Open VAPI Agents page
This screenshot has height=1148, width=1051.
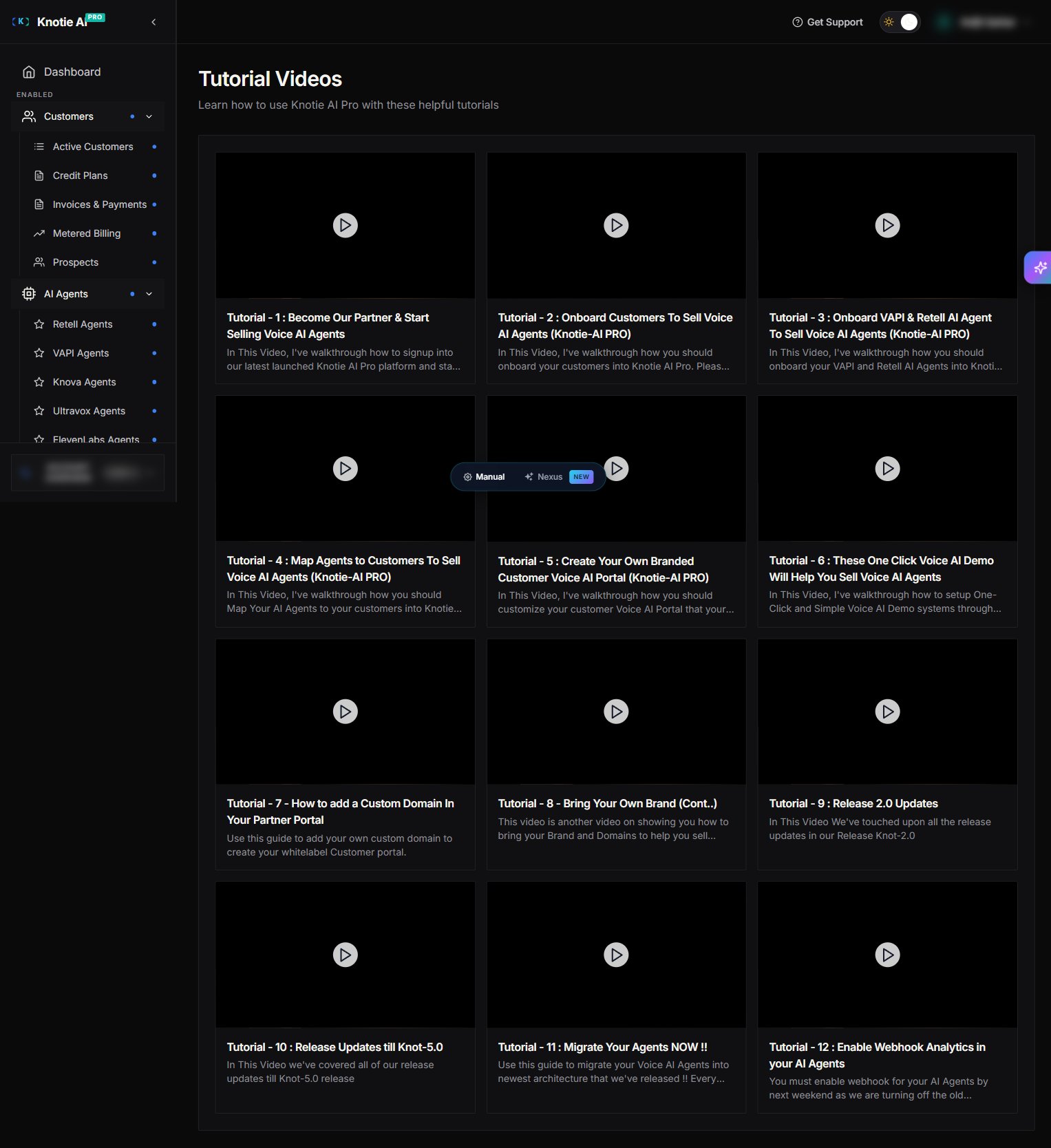pos(96,353)
